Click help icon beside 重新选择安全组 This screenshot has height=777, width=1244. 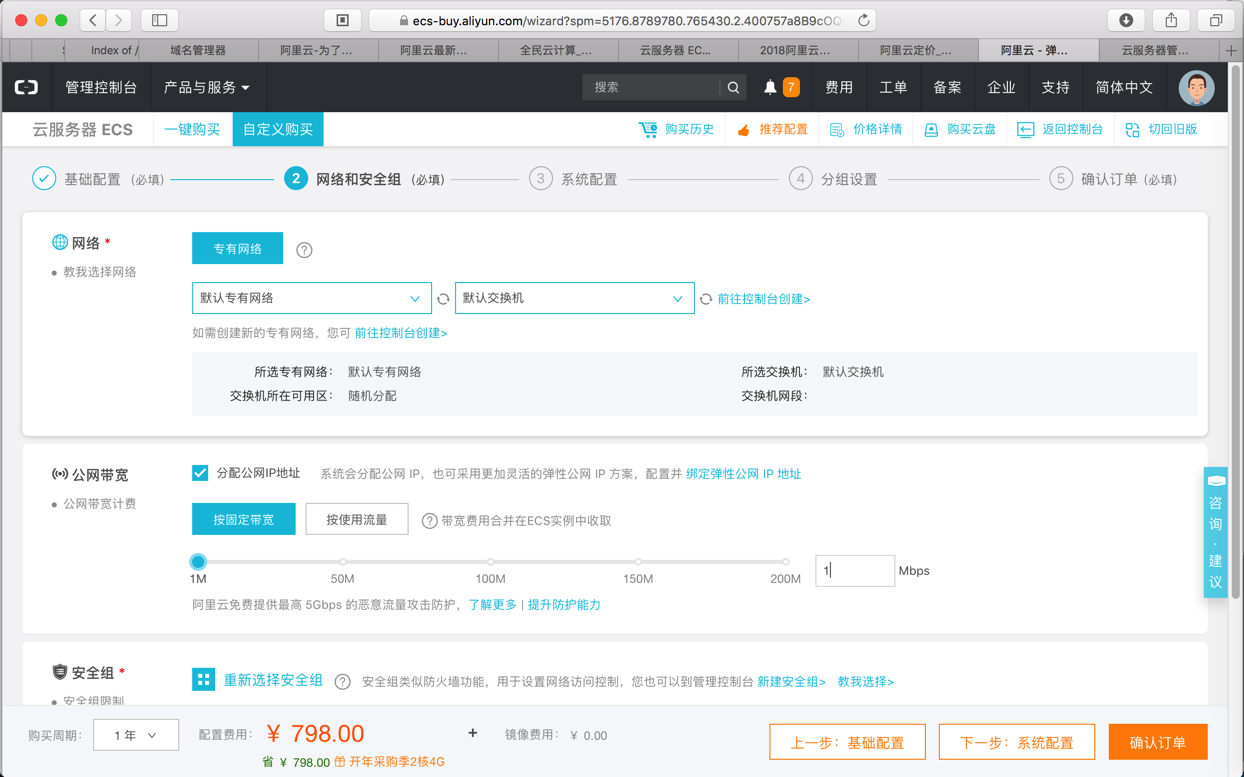point(342,682)
